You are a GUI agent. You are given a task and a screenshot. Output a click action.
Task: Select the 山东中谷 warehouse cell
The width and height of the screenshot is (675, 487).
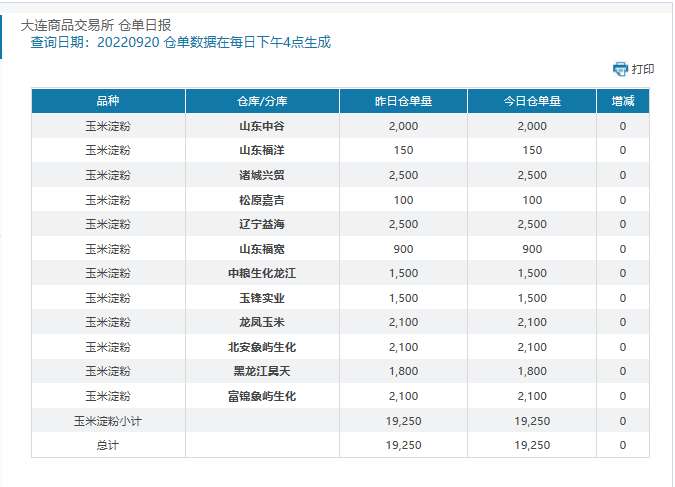pyautogui.click(x=262, y=126)
